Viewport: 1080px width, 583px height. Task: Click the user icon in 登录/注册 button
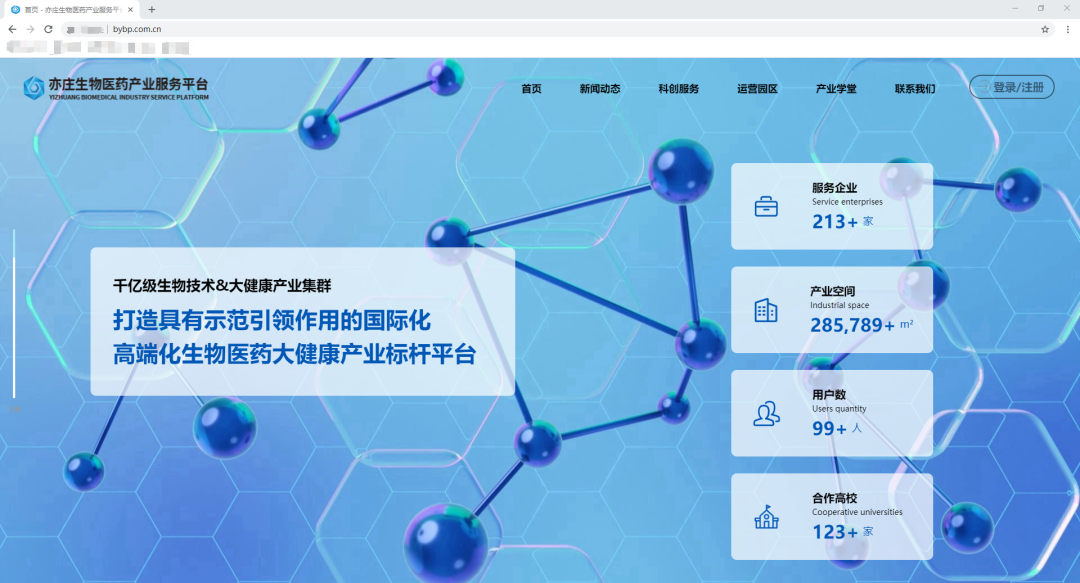tap(983, 87)
